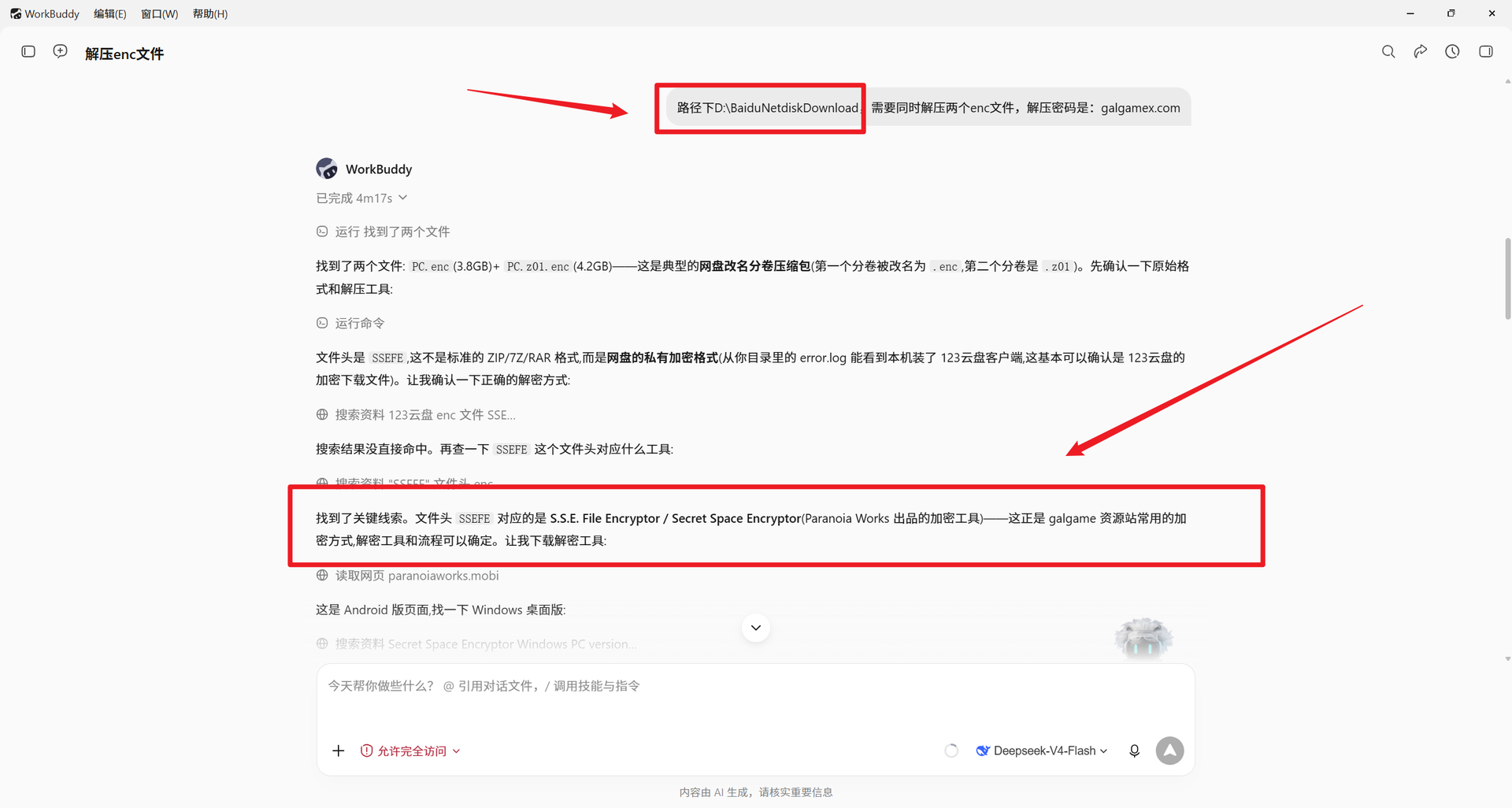The image size is (1512, 808).
Task: Open the 允许完全访问 permission dropdown
Action: coord(410,751)
